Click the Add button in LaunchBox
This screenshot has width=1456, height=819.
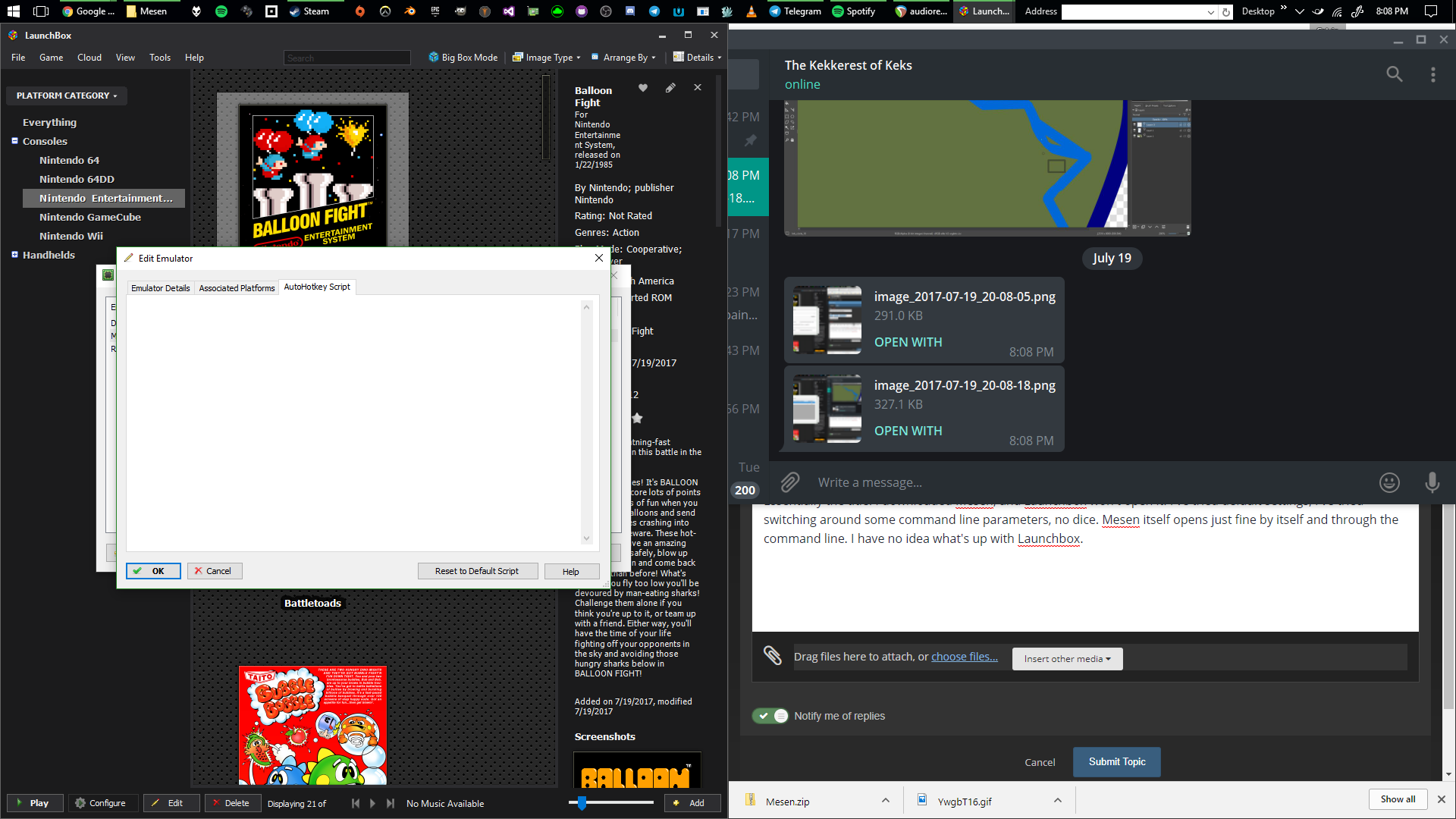pyautogui.click(x=692, y=803)
